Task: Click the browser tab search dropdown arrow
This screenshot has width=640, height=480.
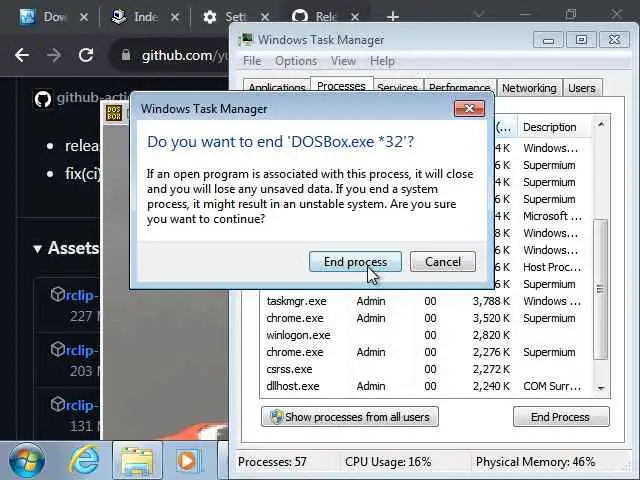Action: (x=479, y=15)
